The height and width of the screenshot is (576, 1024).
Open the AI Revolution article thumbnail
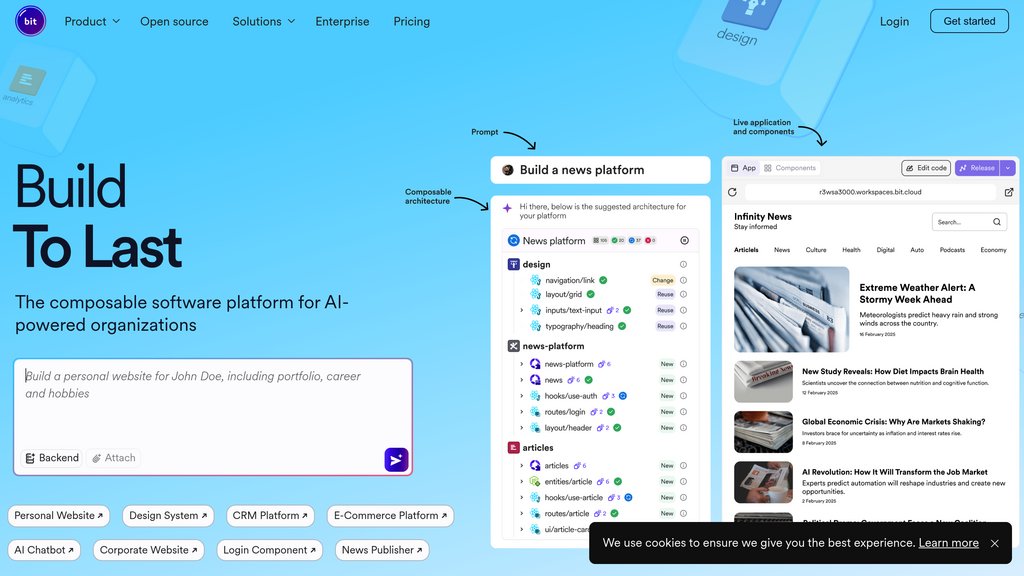763,483
